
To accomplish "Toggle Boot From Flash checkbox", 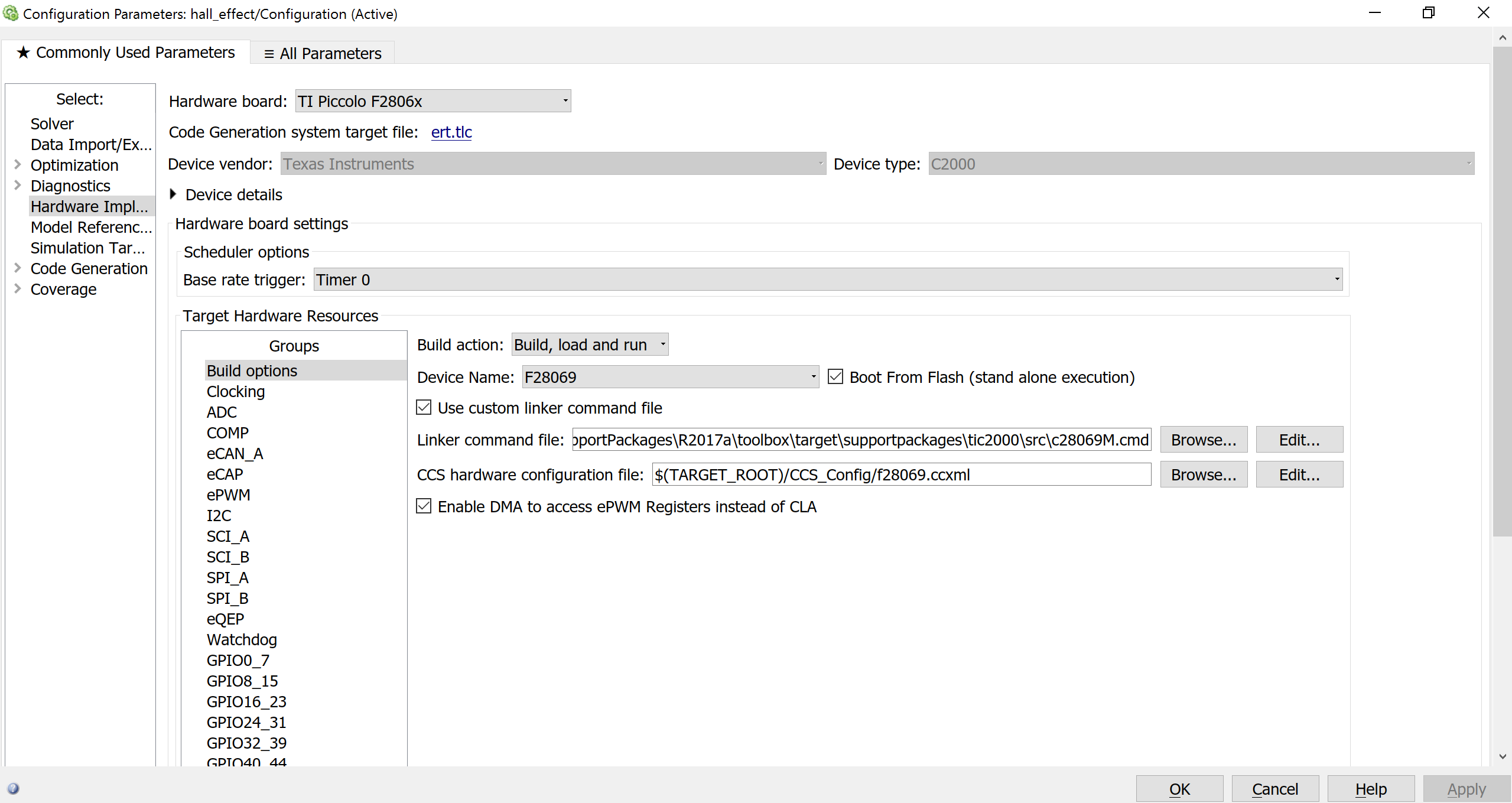I will pyautogui.click(x=835, y=377).
